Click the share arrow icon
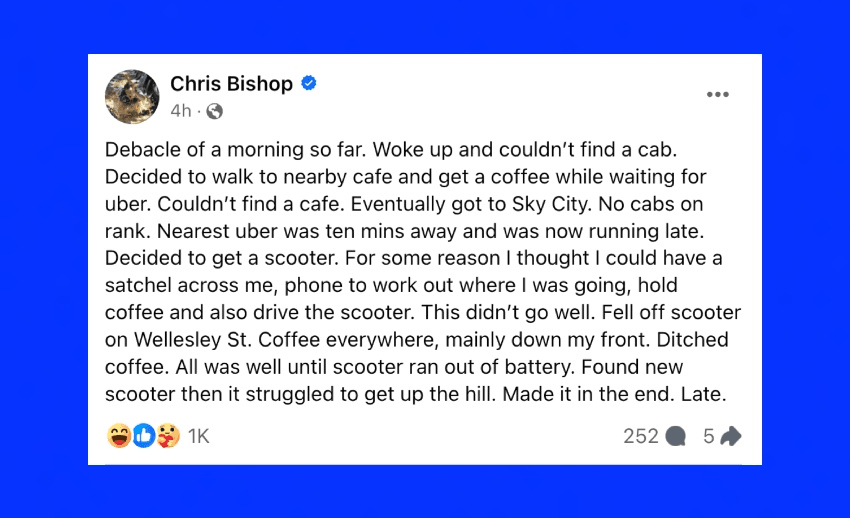This screenshot has width=850, height=518. point(730,436)
